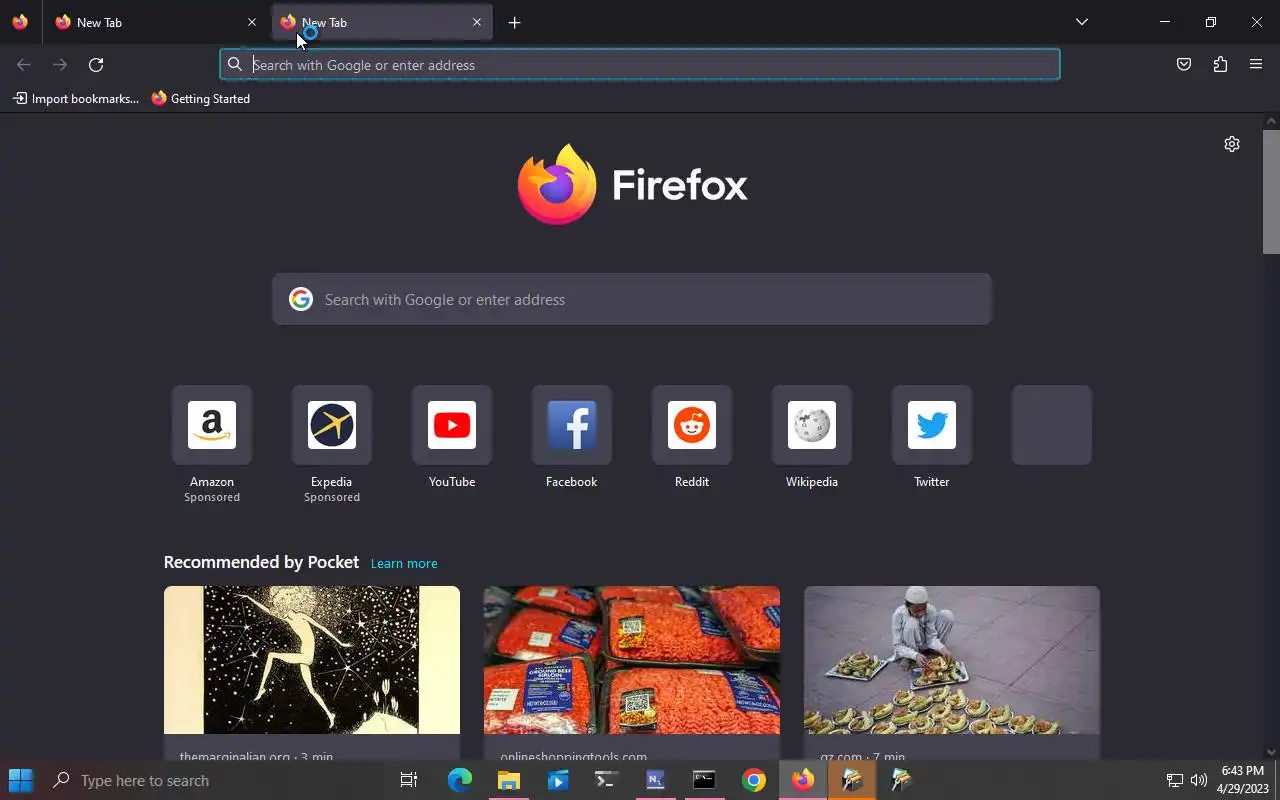Close the first New Tab
This screenshot has width=1280, height=800.
point(252,22)
